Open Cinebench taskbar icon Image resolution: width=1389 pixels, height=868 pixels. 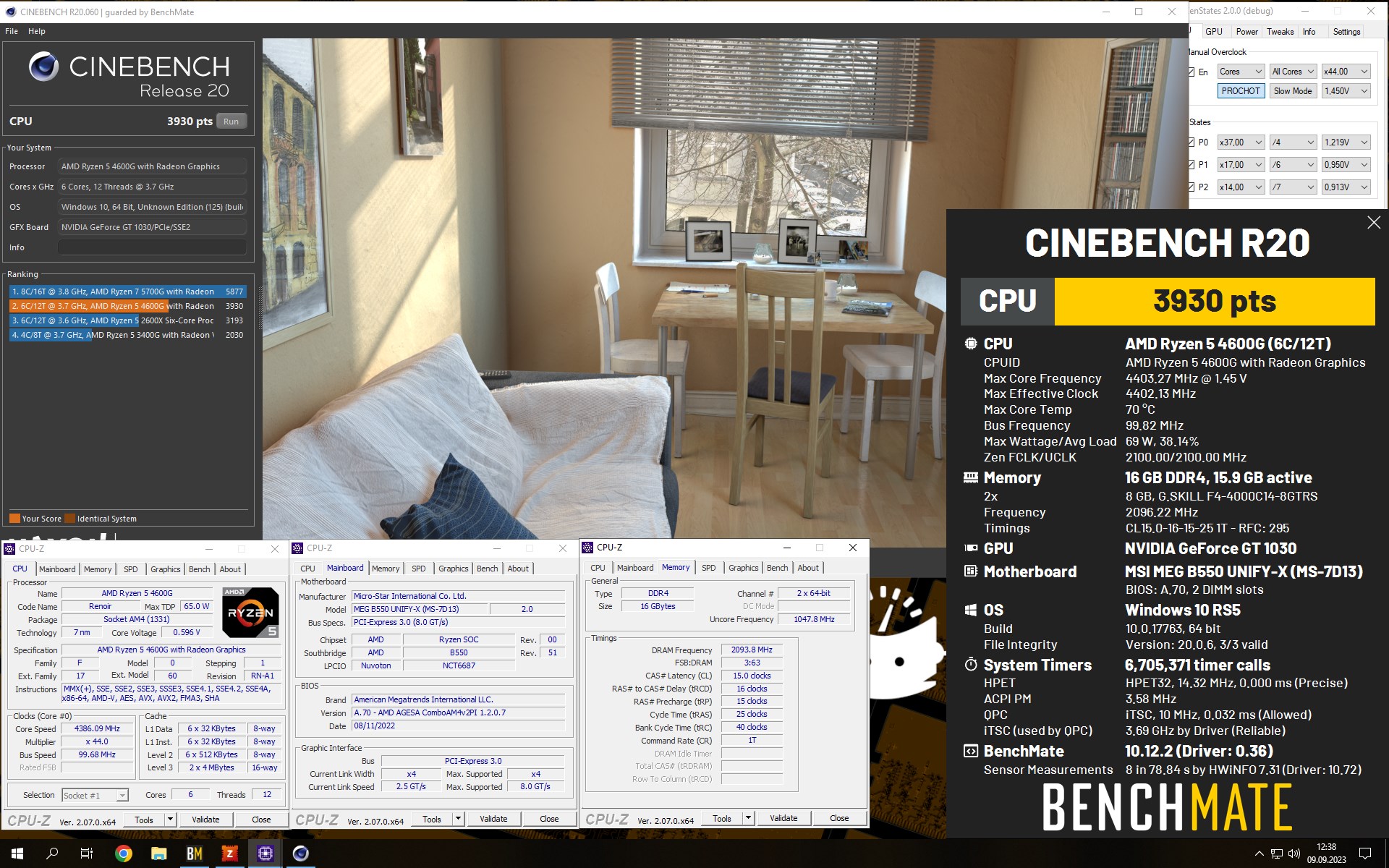tap(301, 854)
